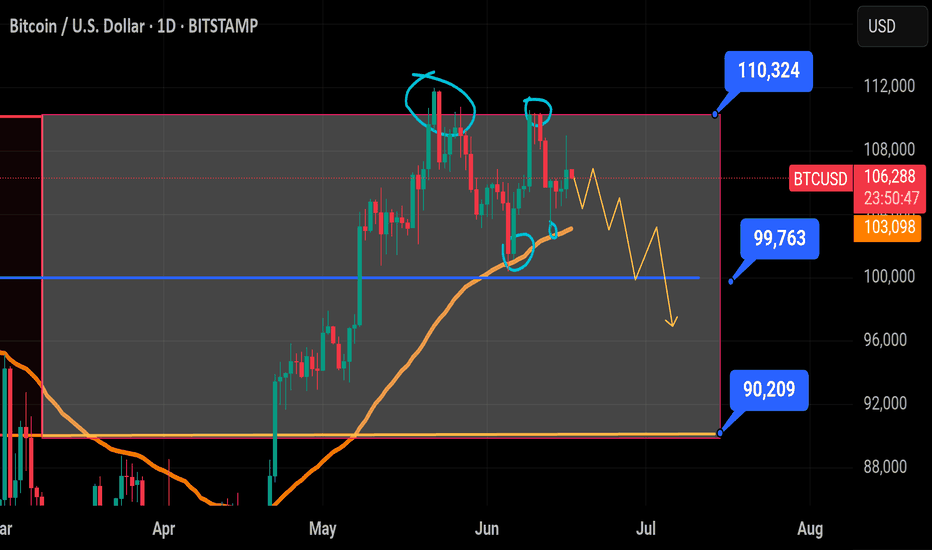The width and height of the screenshot is (932, 550).
Task: Click the BTCUSD price tag
Action: (x=821, y=178)
